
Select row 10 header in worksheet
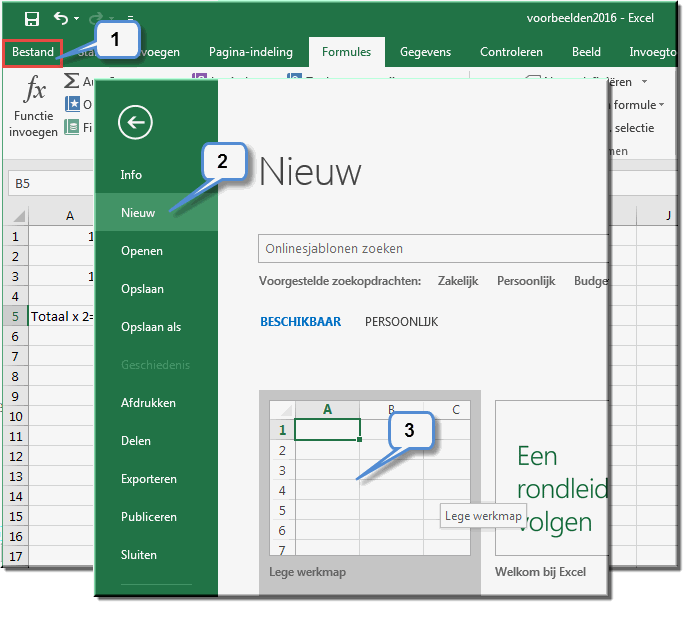(x=16, y=416)
